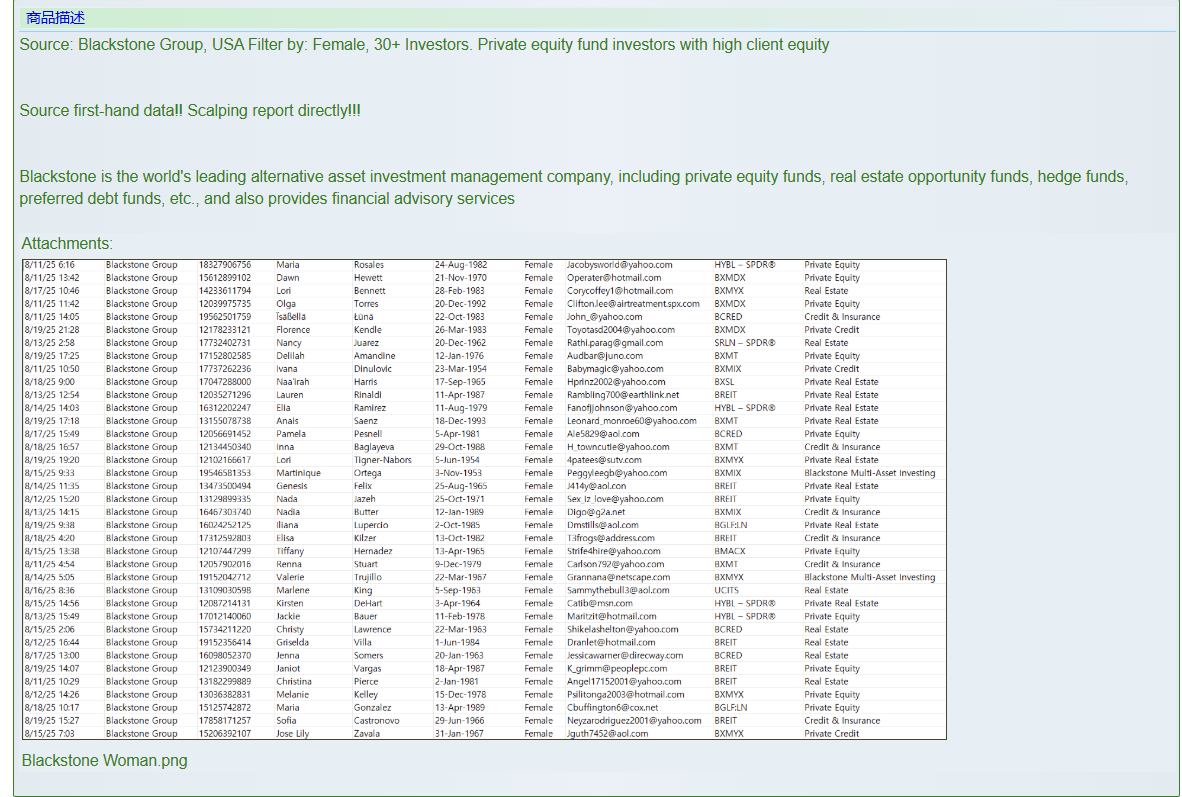Select the BXSL ticker cell
Viewport: 1182px width, 797px height.
click(x=725, y=382)
